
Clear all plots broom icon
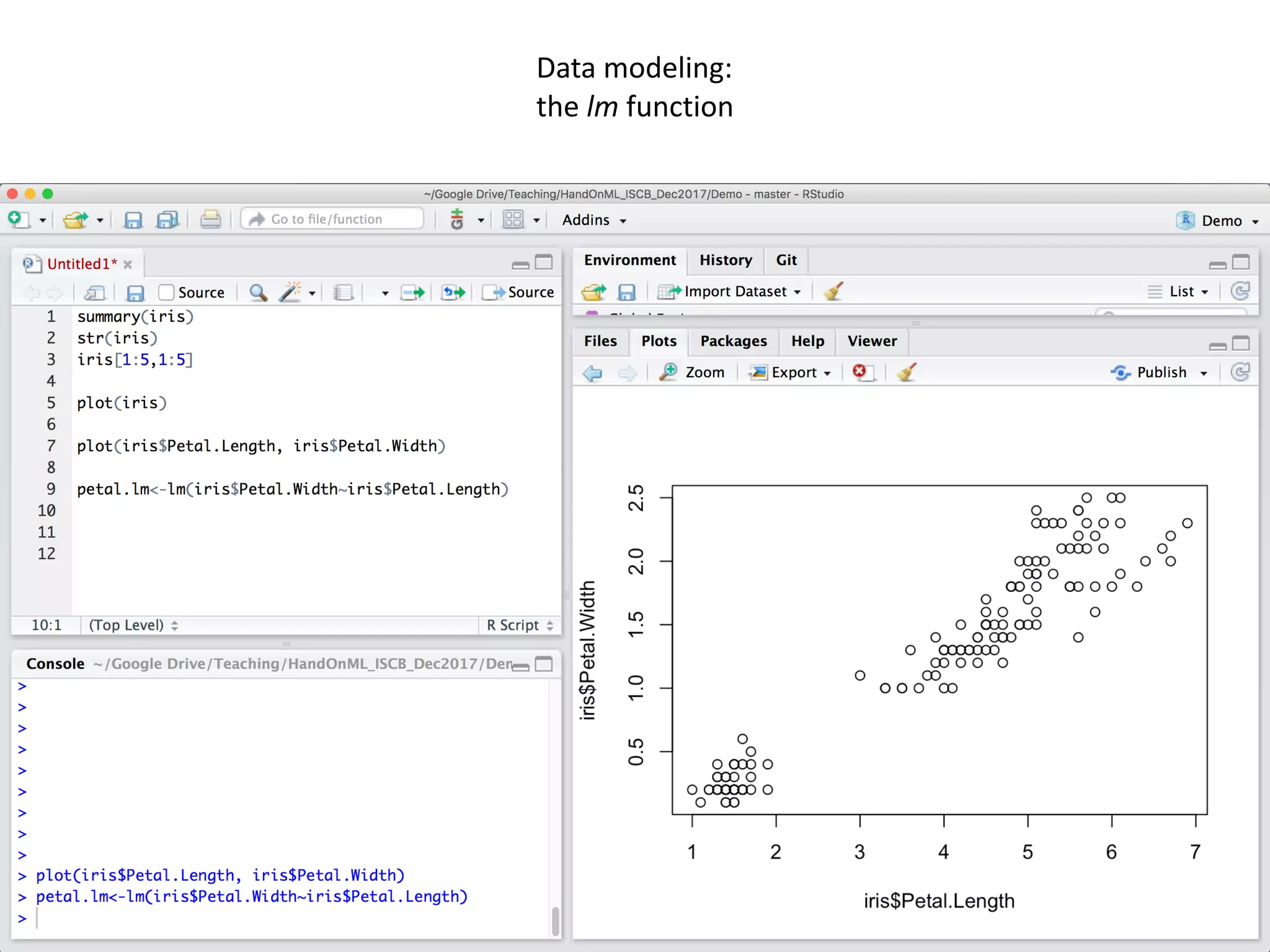pyautogui.click(x=907, y=372)
